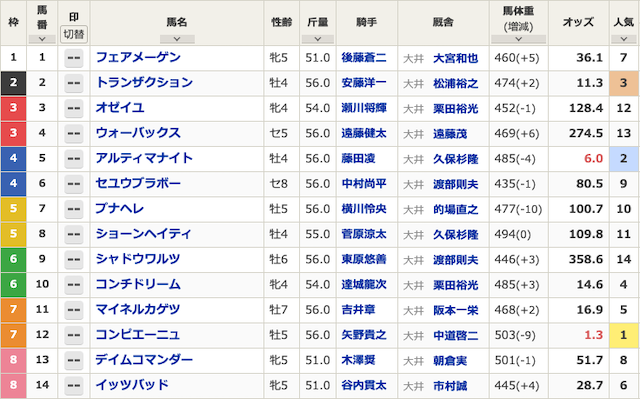The width and height of the screenshot is (640, 399).
Task: Toggle mark selector for コンビエーニュ
Action: click(x=74, y=335)
